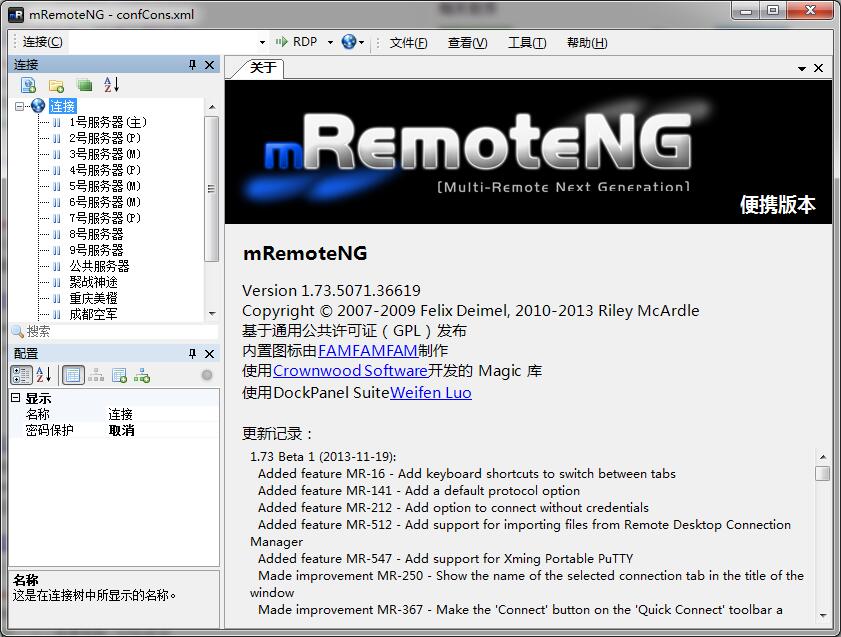This screenshot has width=841, height=637.
Task: Open the 查看(V) menu
Action: click(x=468, y=42)
